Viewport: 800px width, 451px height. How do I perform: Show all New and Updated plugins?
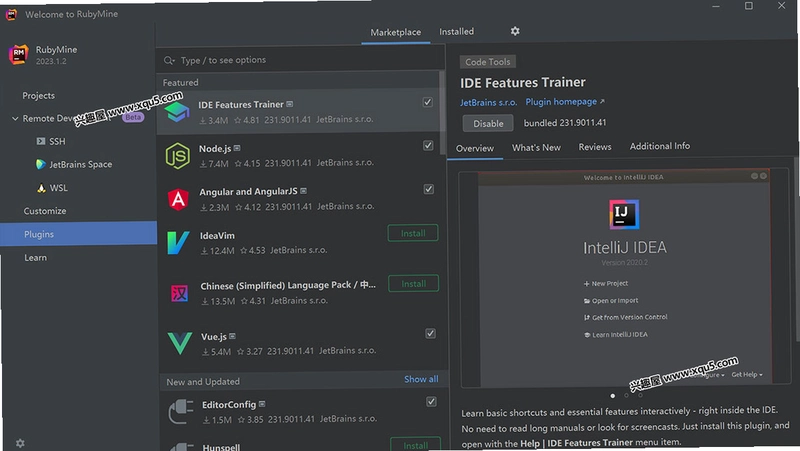click(421, 379)
